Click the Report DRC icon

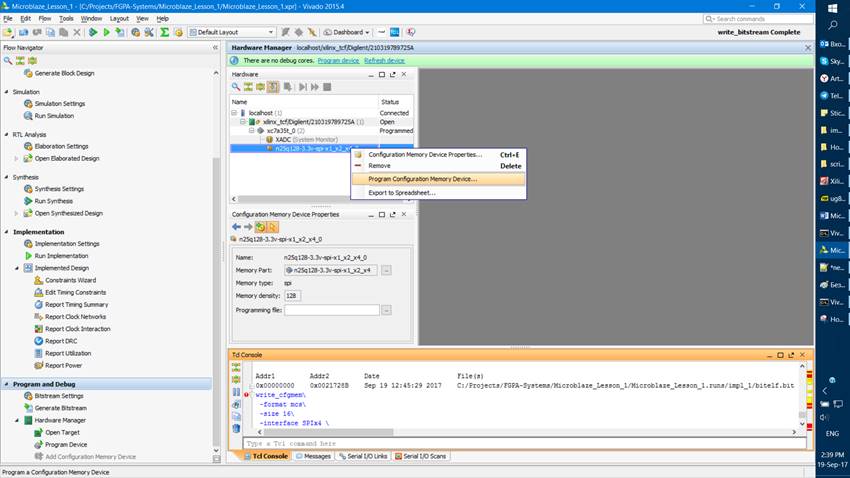38,341
